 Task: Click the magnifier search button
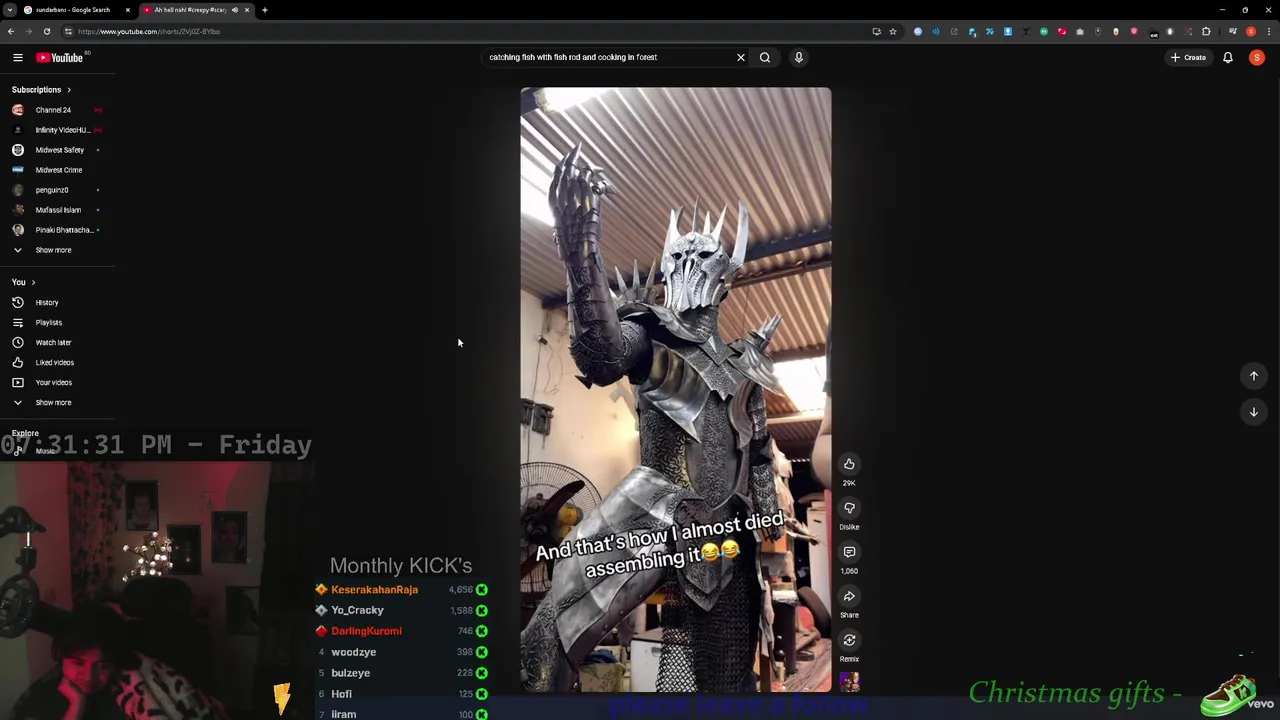[765, 57]
